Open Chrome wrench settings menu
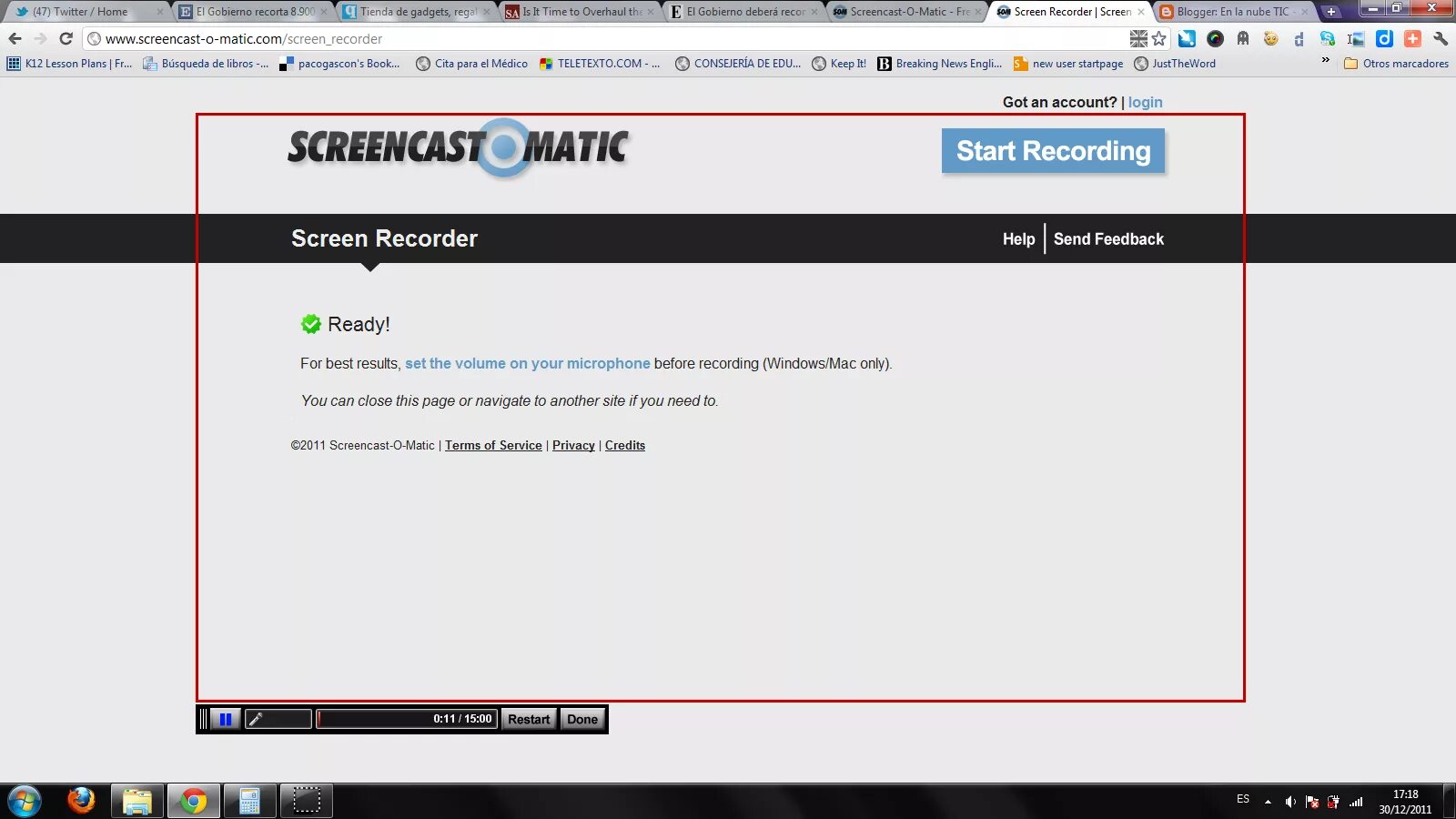 pos(1441,38)
